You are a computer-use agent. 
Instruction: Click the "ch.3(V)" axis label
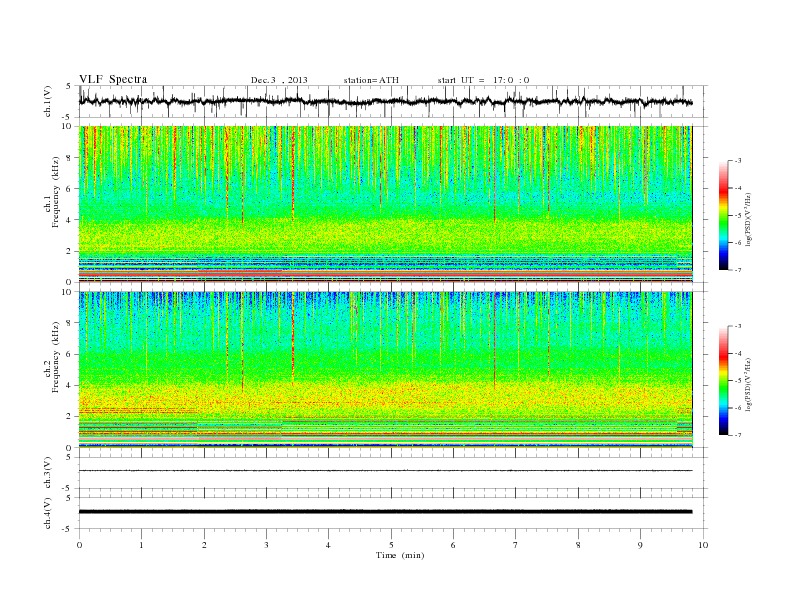[x=48, y=472]
